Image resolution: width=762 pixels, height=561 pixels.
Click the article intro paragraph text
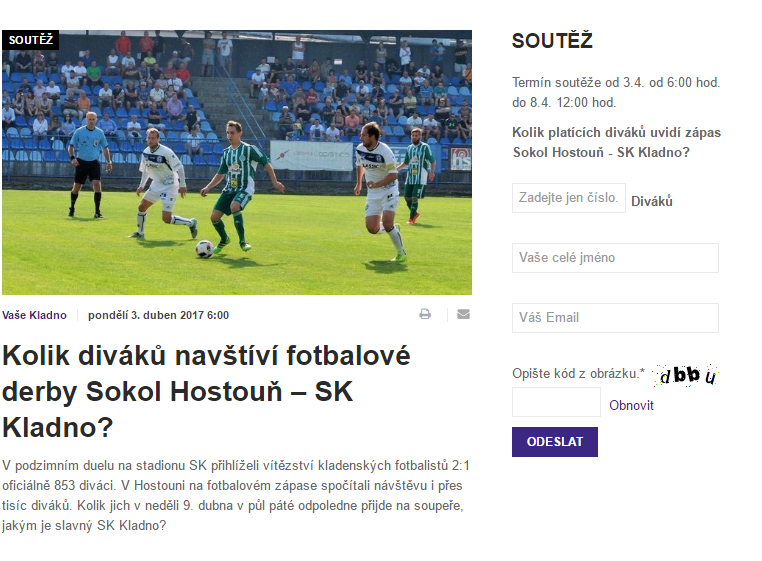coord(236,495)
